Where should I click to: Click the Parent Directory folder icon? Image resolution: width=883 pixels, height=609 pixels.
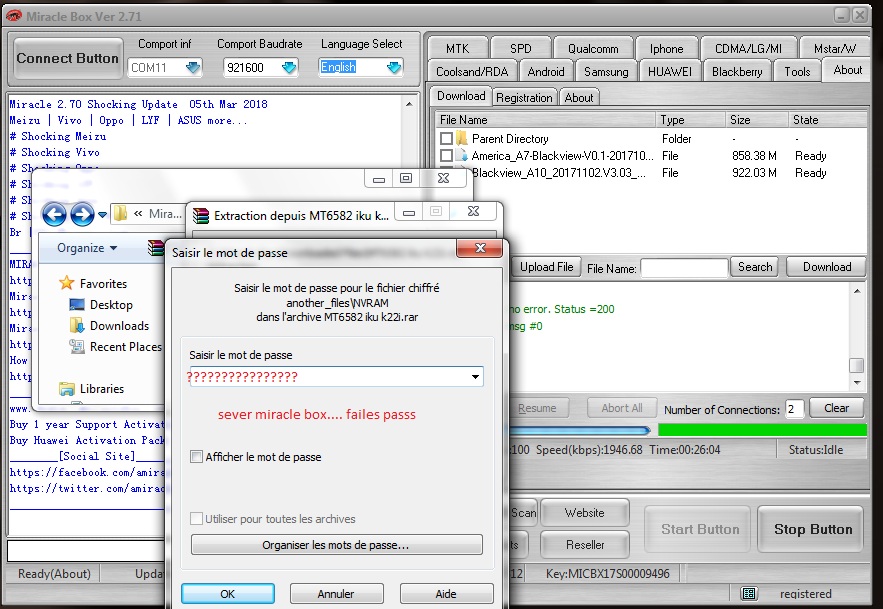click(x=462, y=138)
